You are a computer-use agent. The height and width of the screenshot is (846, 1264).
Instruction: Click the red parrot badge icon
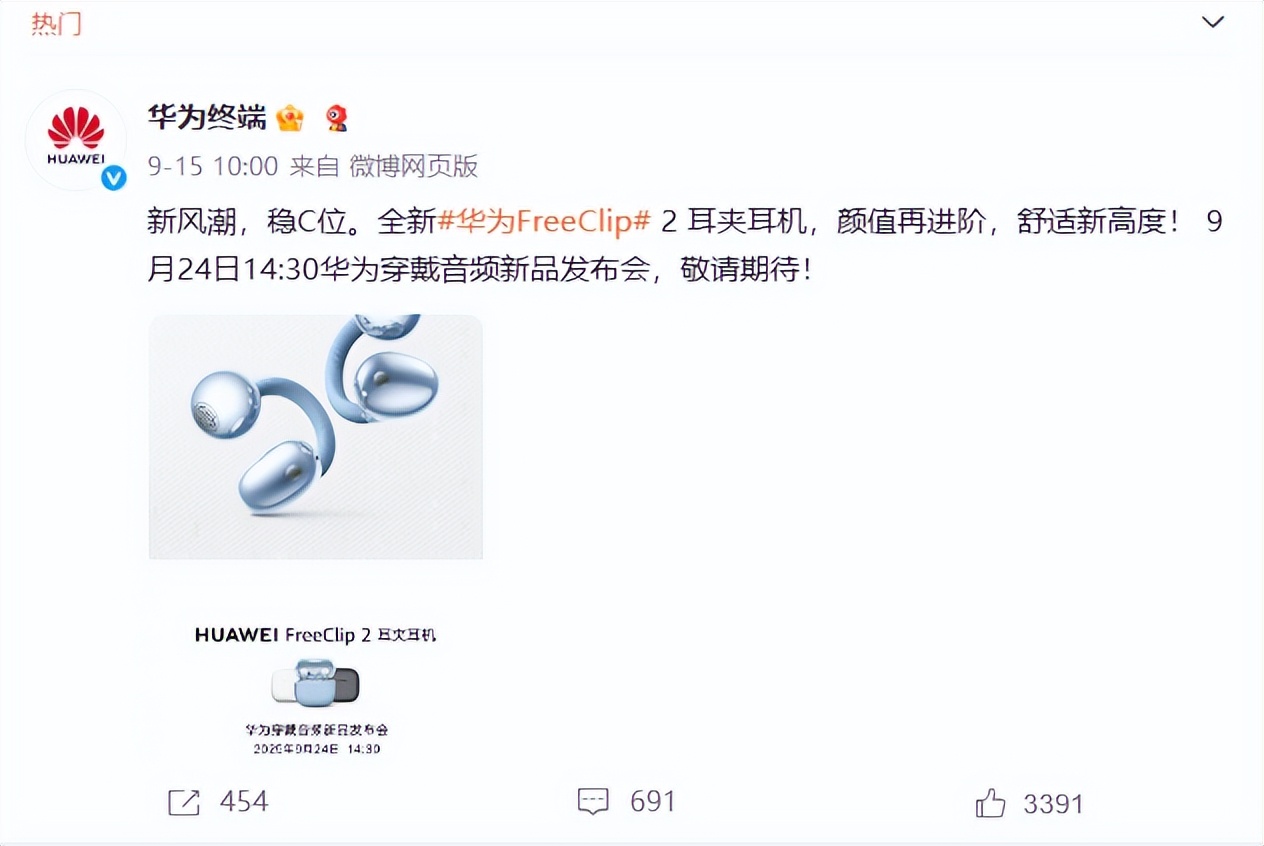(337, 119)
